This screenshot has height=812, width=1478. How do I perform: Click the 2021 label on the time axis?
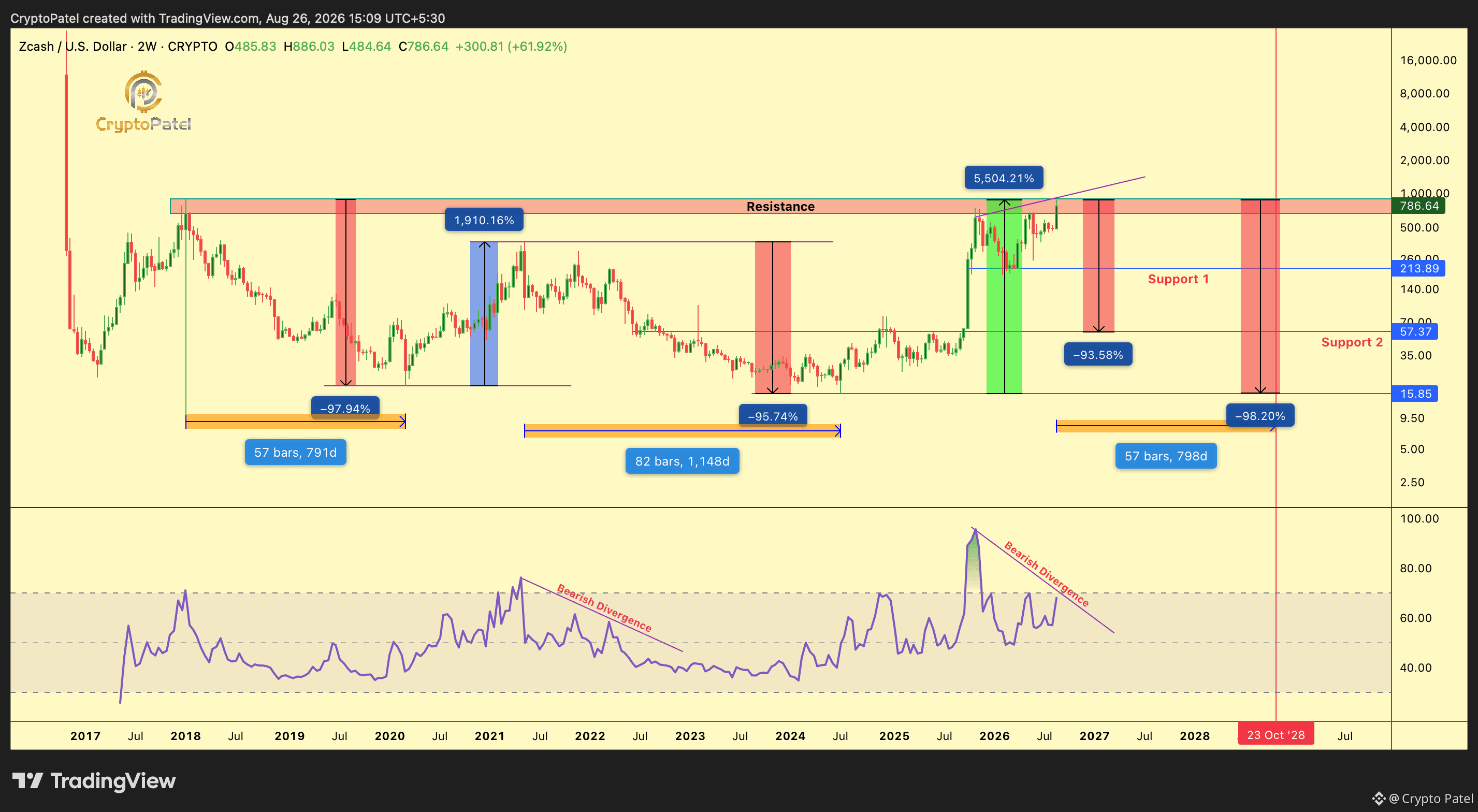(x=490, y=736)
